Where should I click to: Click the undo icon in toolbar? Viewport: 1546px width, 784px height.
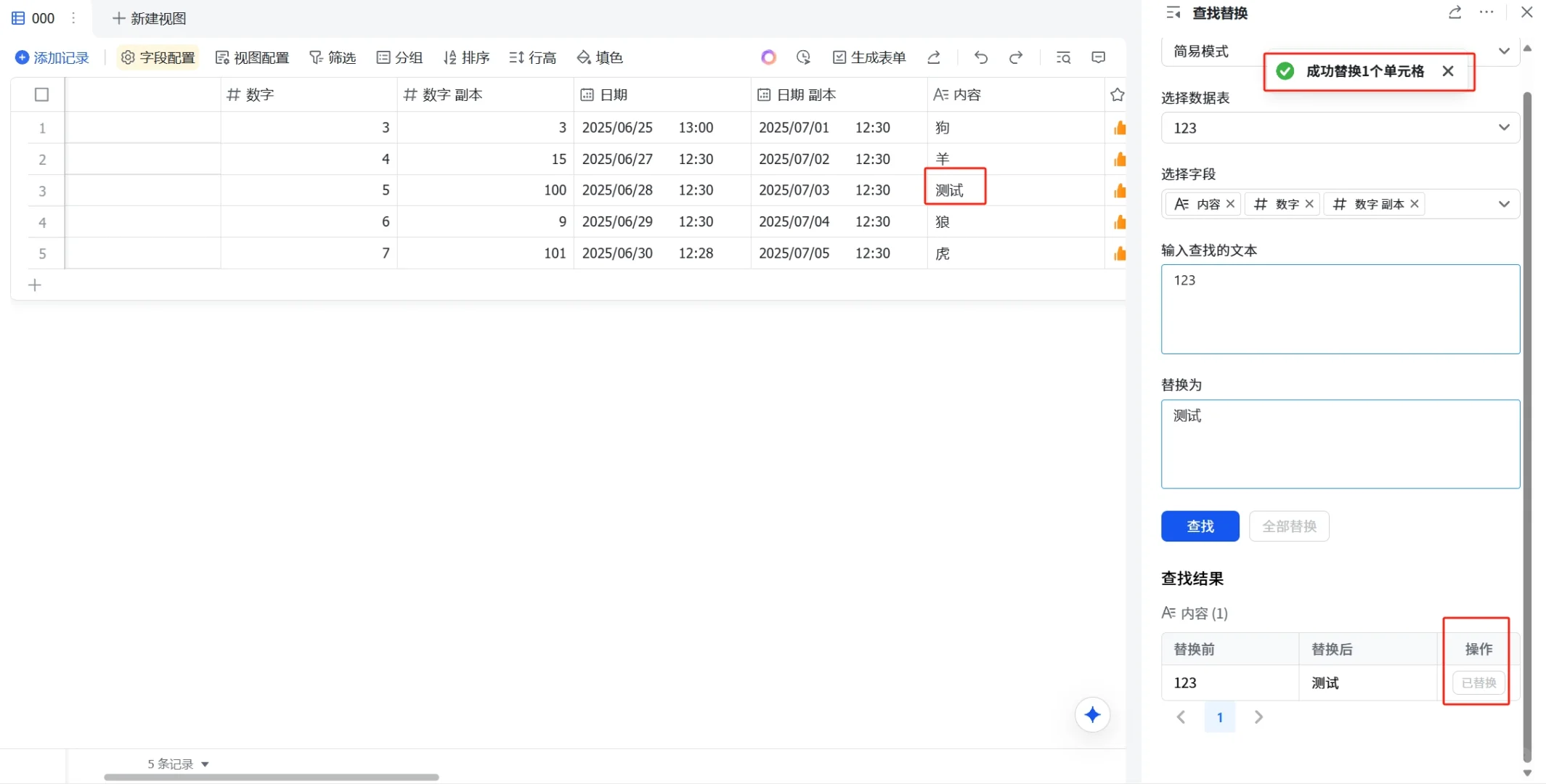coord(980,57)
